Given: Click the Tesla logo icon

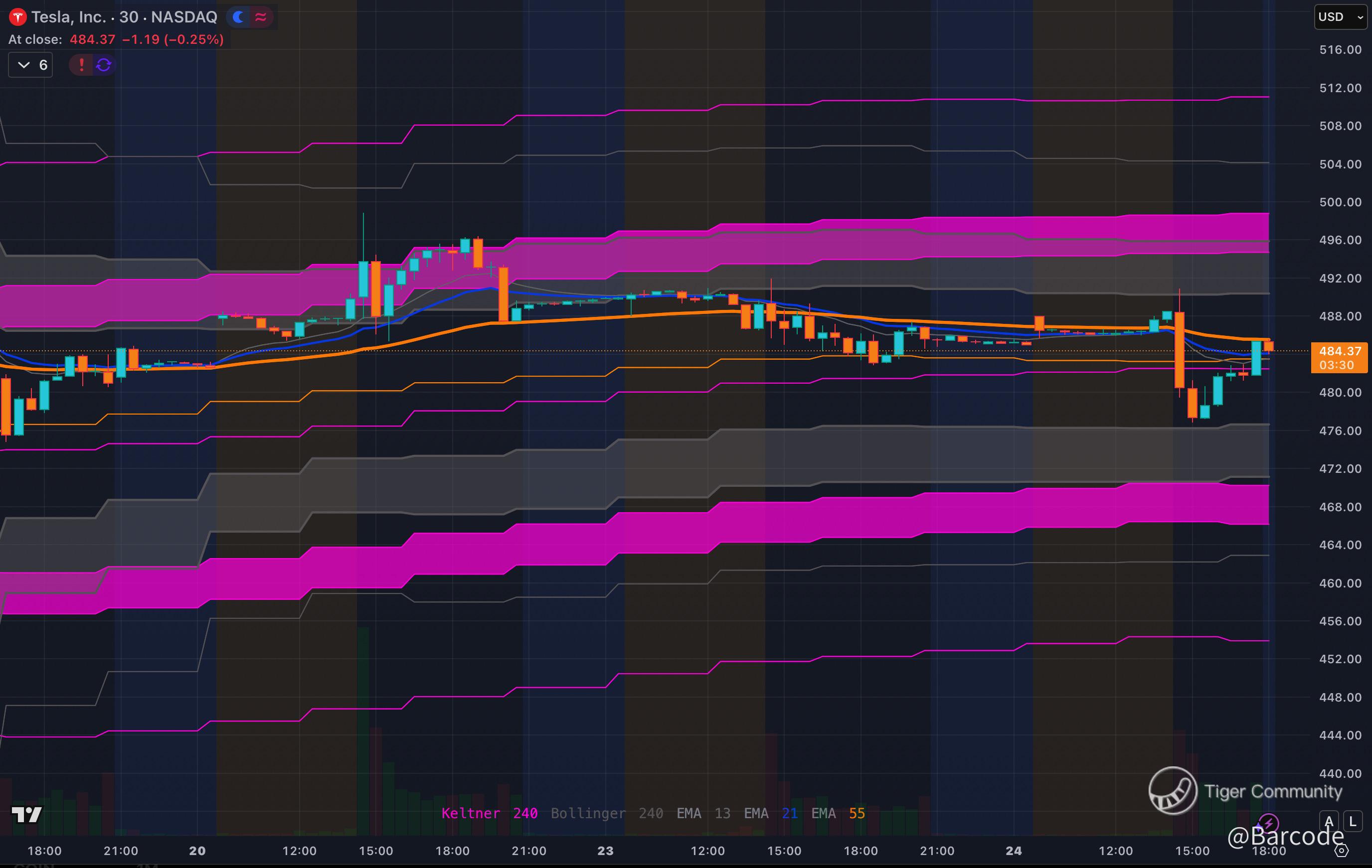Looking at the screenshot, I should (x=17, y=17).
